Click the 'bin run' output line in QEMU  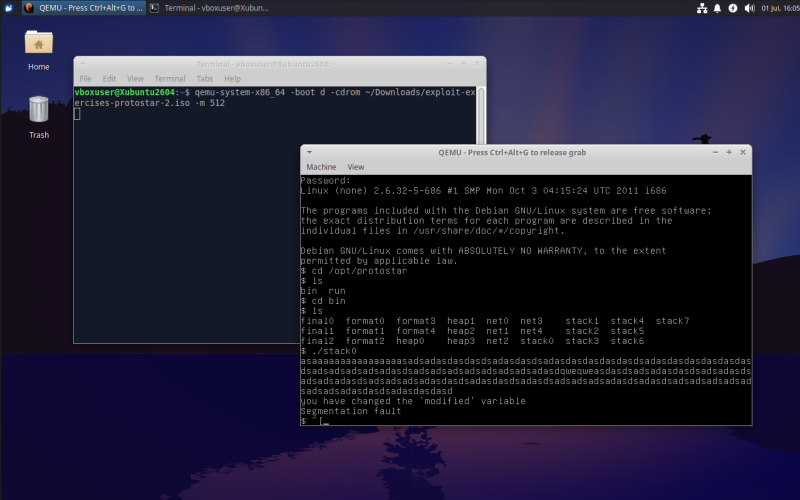pyautogui.click(x=323, y=291)
